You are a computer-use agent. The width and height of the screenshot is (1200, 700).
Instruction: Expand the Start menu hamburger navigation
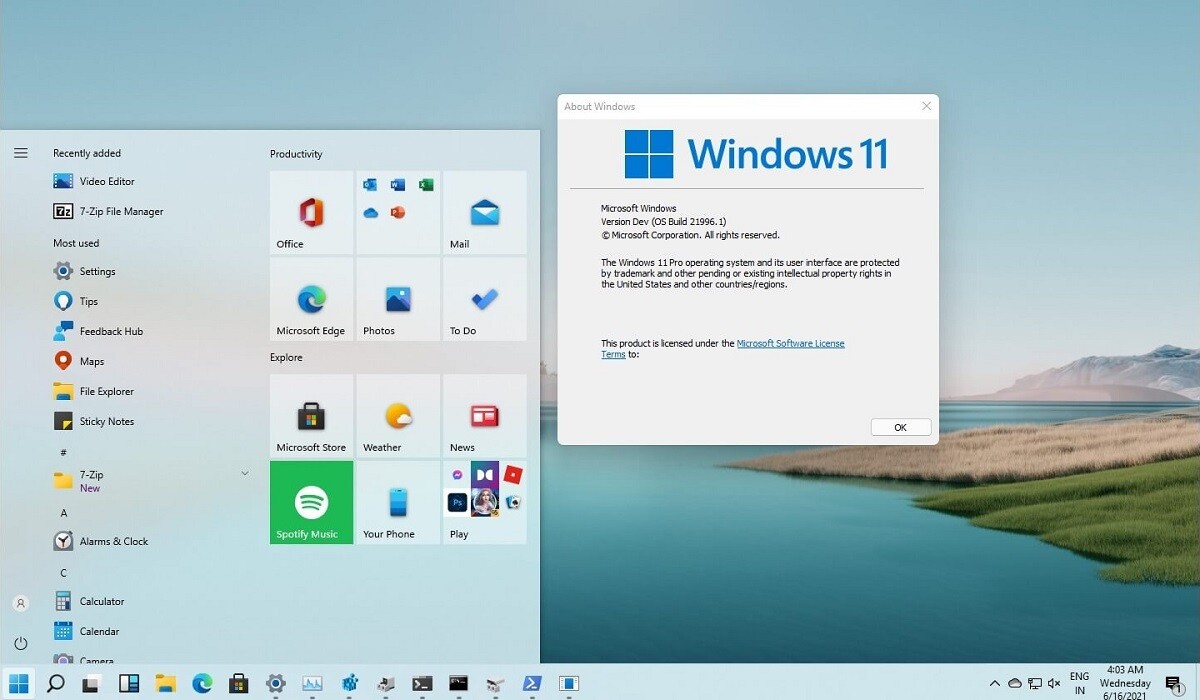pyautogui.click(x=20, y=153)
